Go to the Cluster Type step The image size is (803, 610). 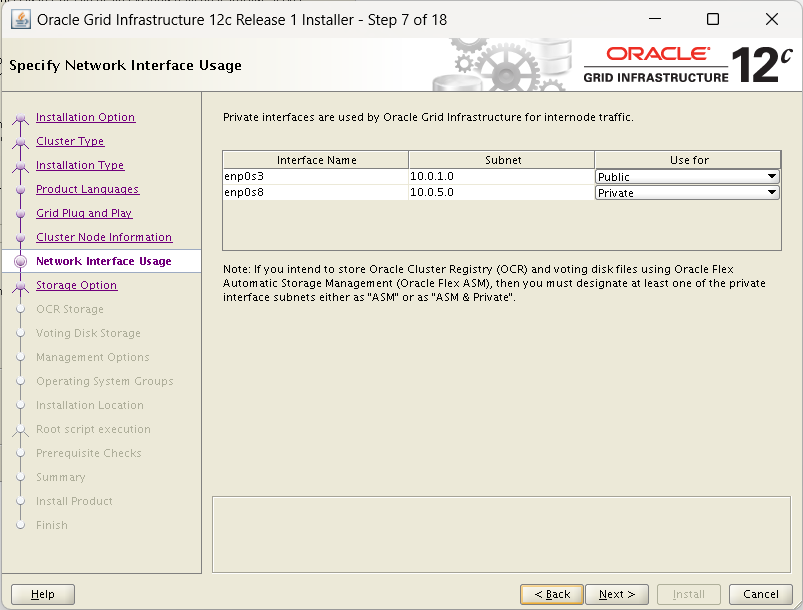[70, 141]
